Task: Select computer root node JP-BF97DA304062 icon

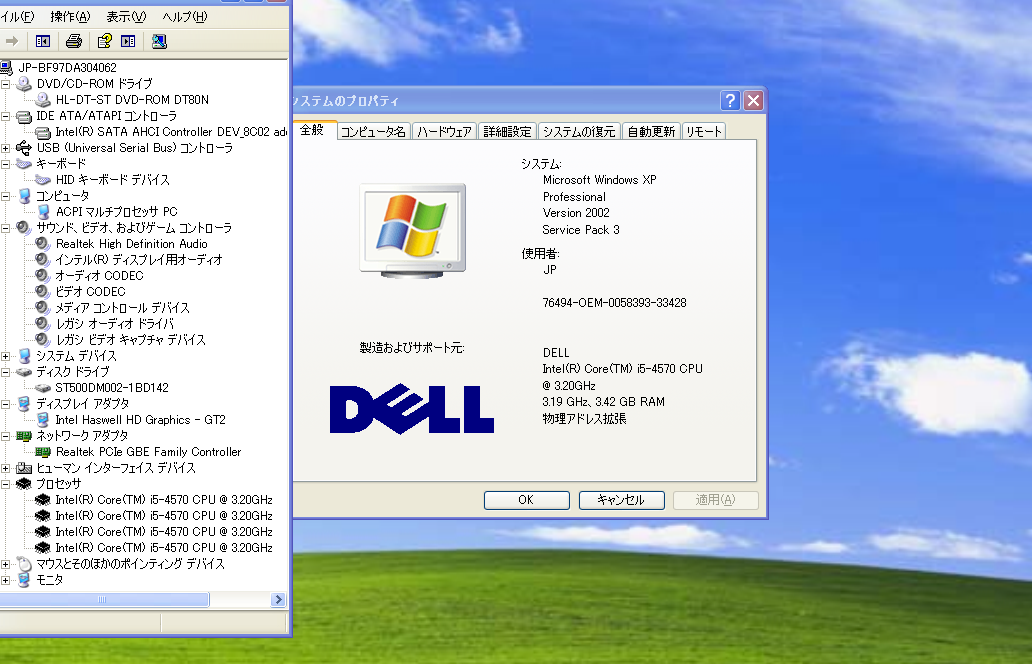Action: 6,67
